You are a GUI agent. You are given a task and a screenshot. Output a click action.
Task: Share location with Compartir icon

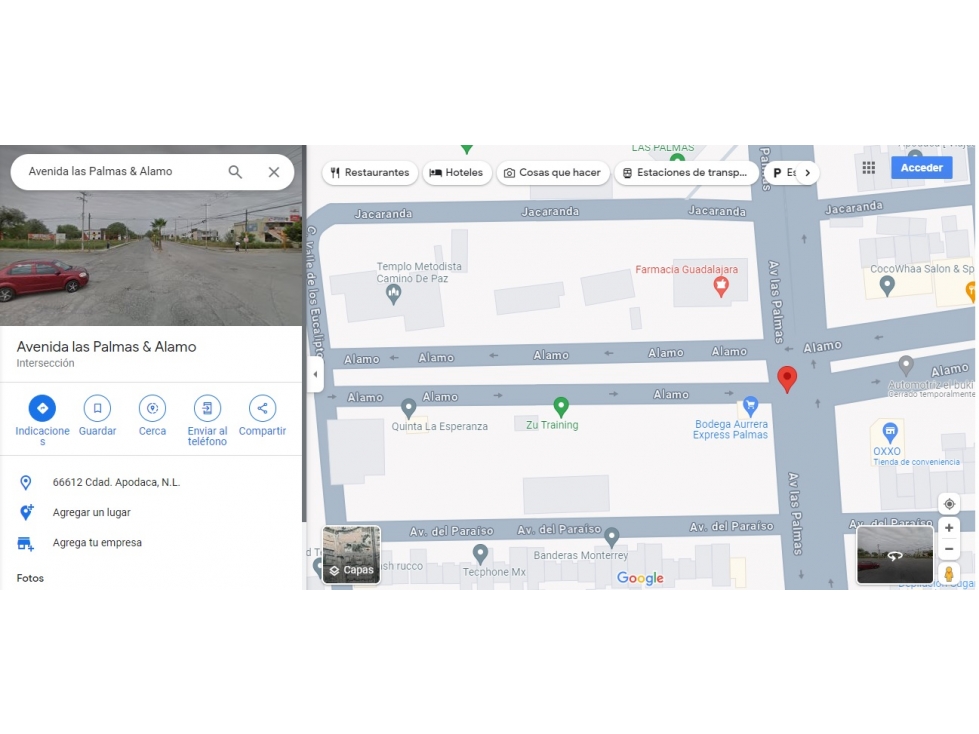pyautogui.click(x=262, y=408)
